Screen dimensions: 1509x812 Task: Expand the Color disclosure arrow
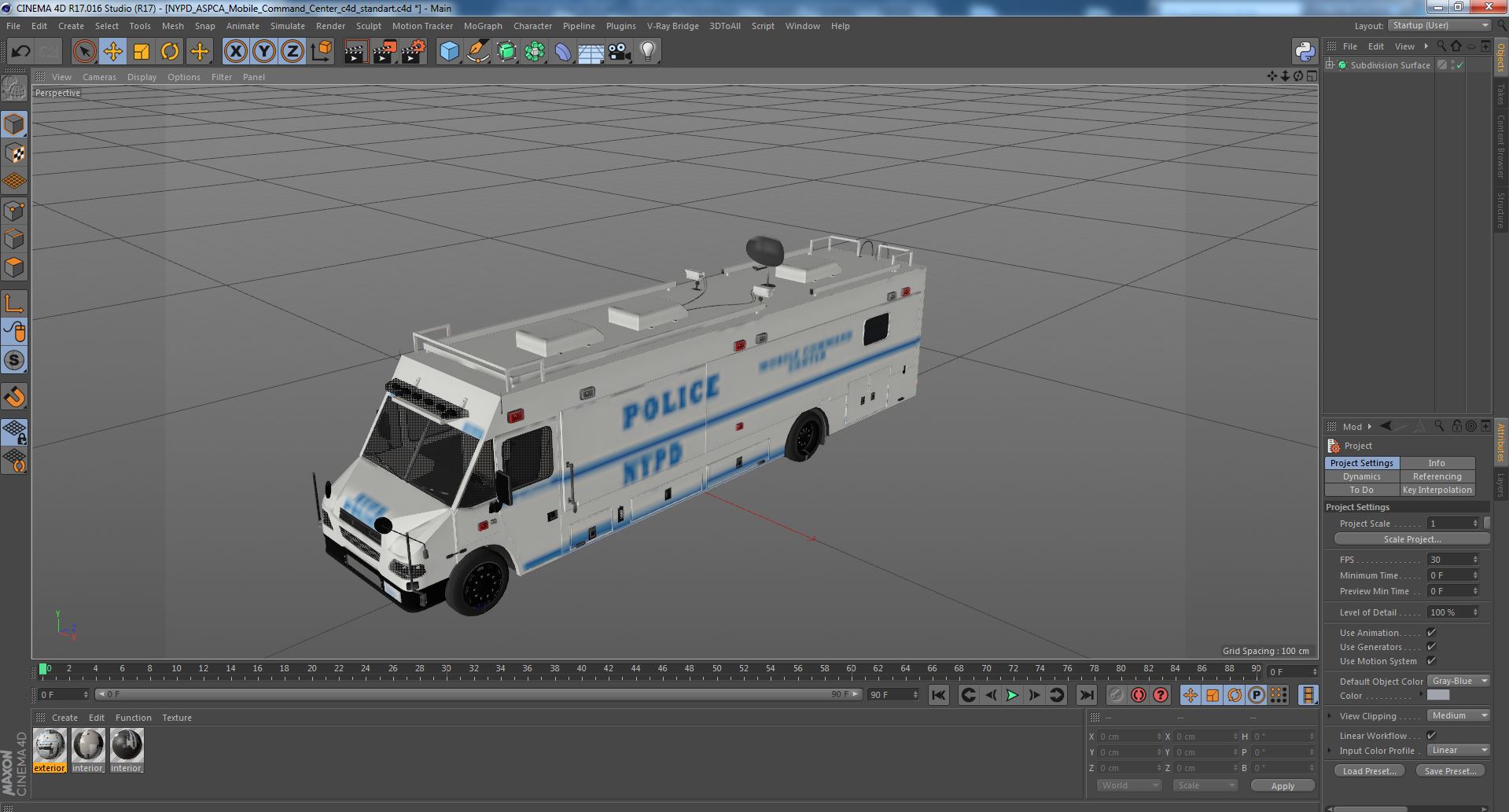click(x=1421, y=695)
